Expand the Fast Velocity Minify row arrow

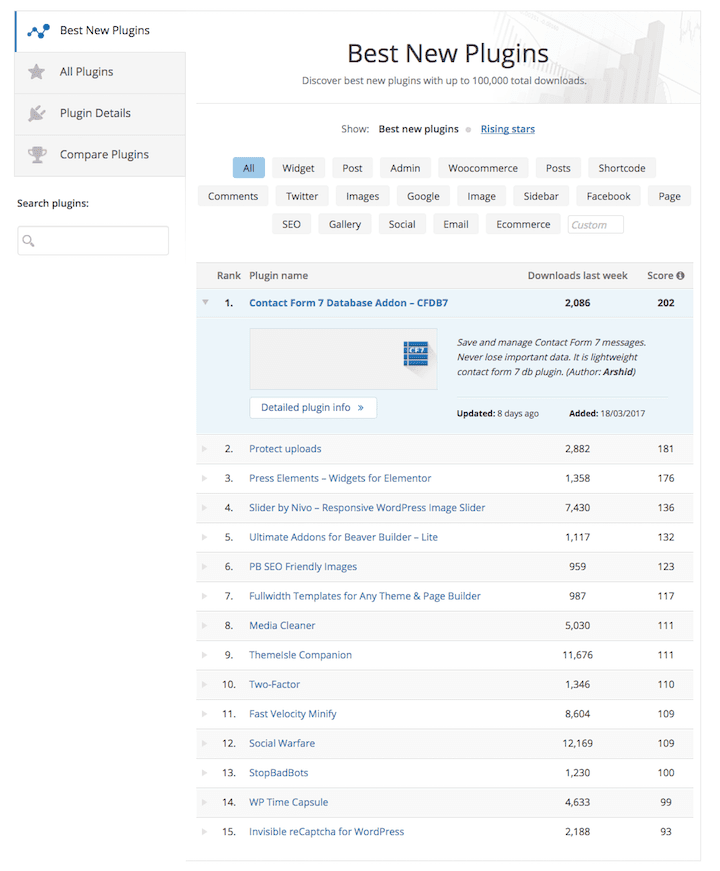pyautogui.click(x=204, y=714)
